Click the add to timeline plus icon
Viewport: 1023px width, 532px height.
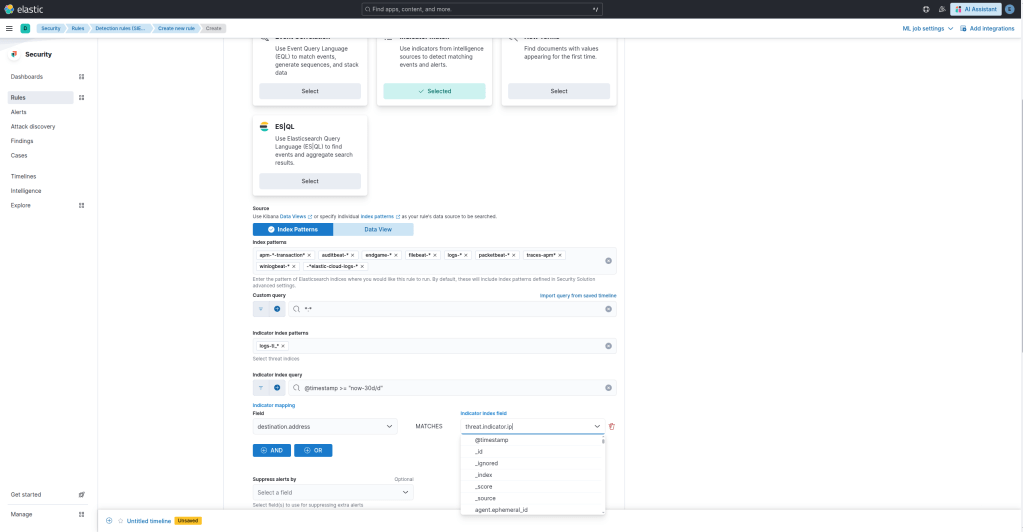coord(109,521)
